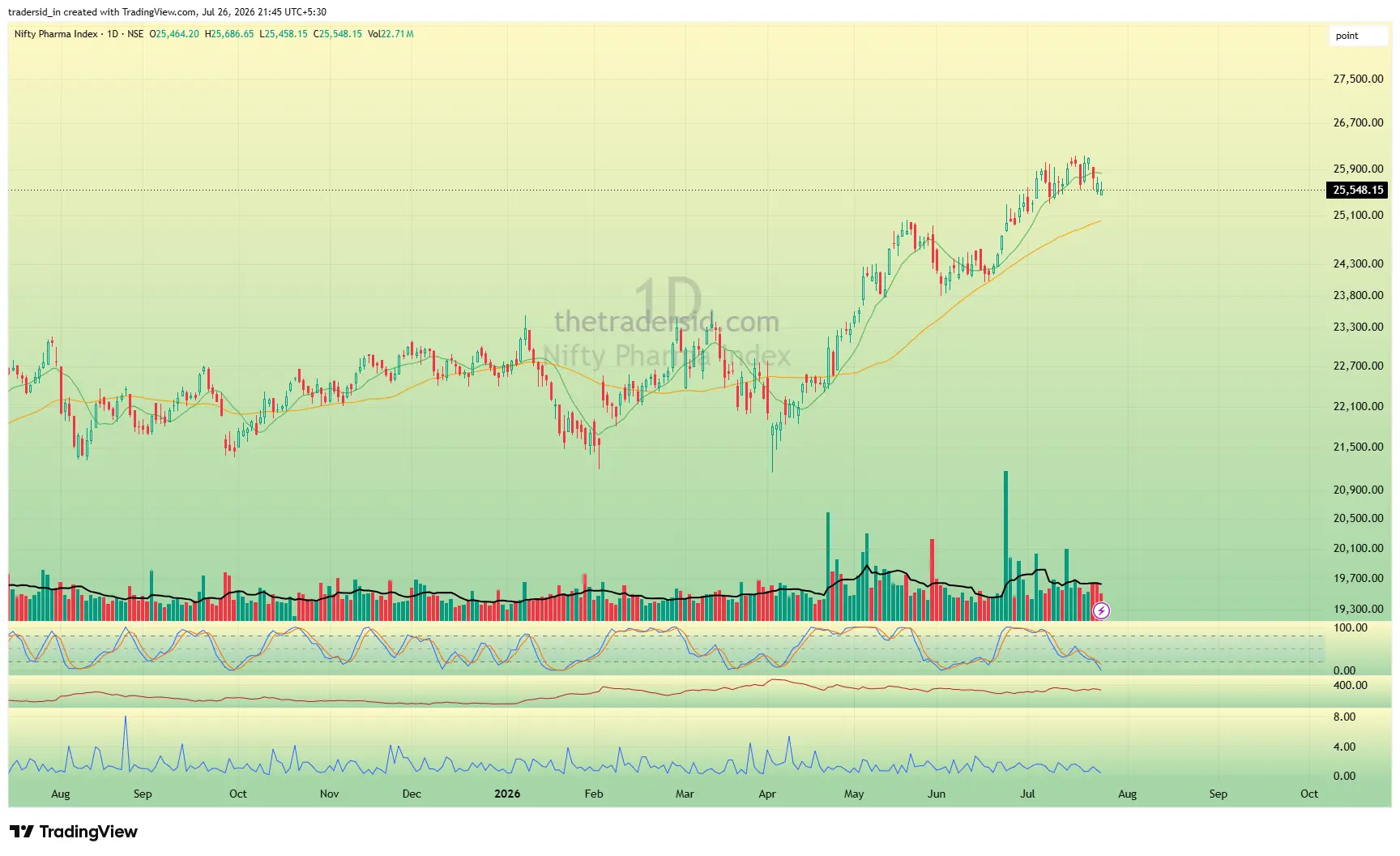Click the black current price tag on the price axis
The image size is (1400, 856).
pyautogui.click(x=1358, y=190)
